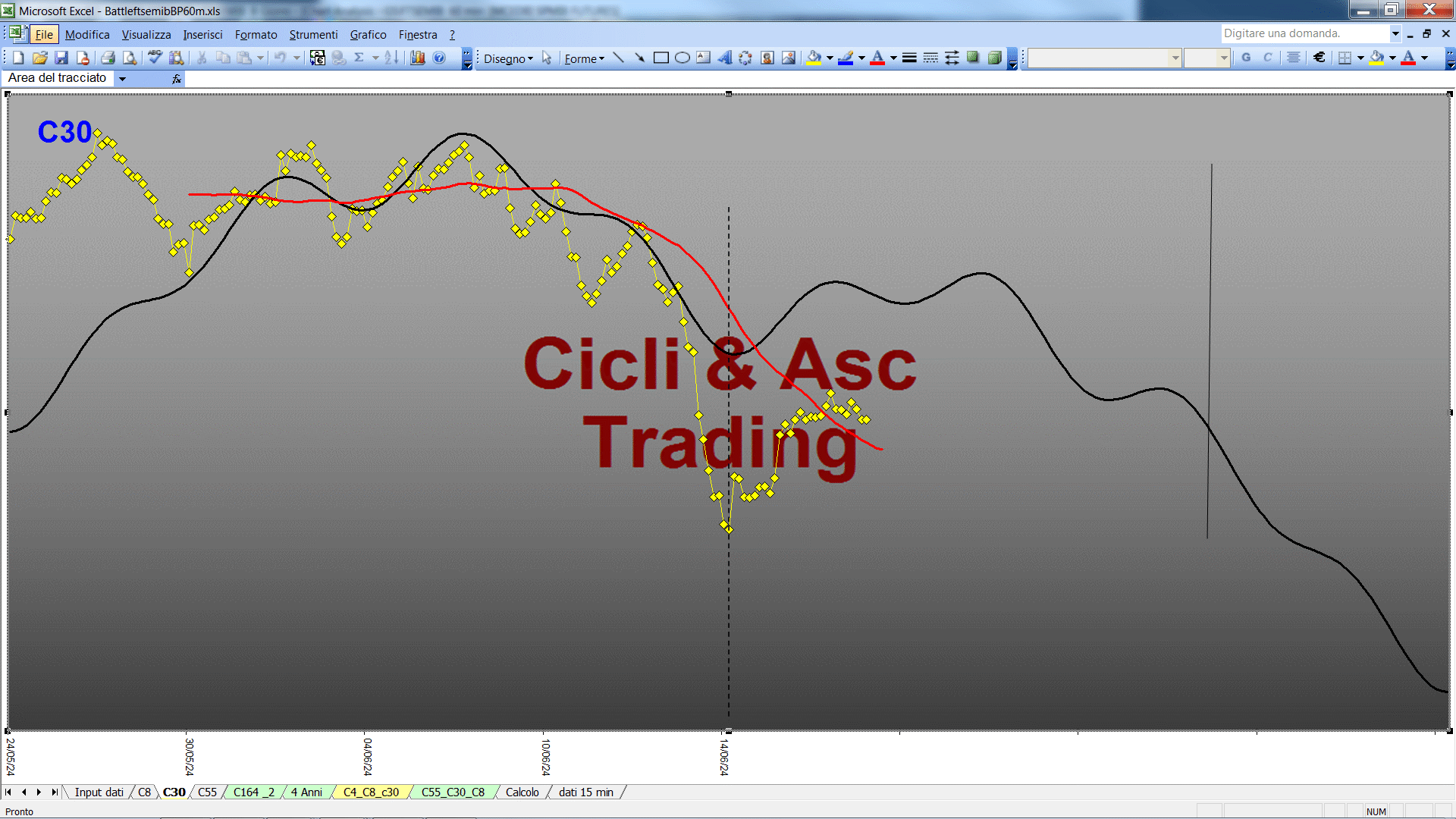The width and height of the screenshot is (1456, 819).
Task: Open the Name Box dropdown arrow
Action: point(122,78)
